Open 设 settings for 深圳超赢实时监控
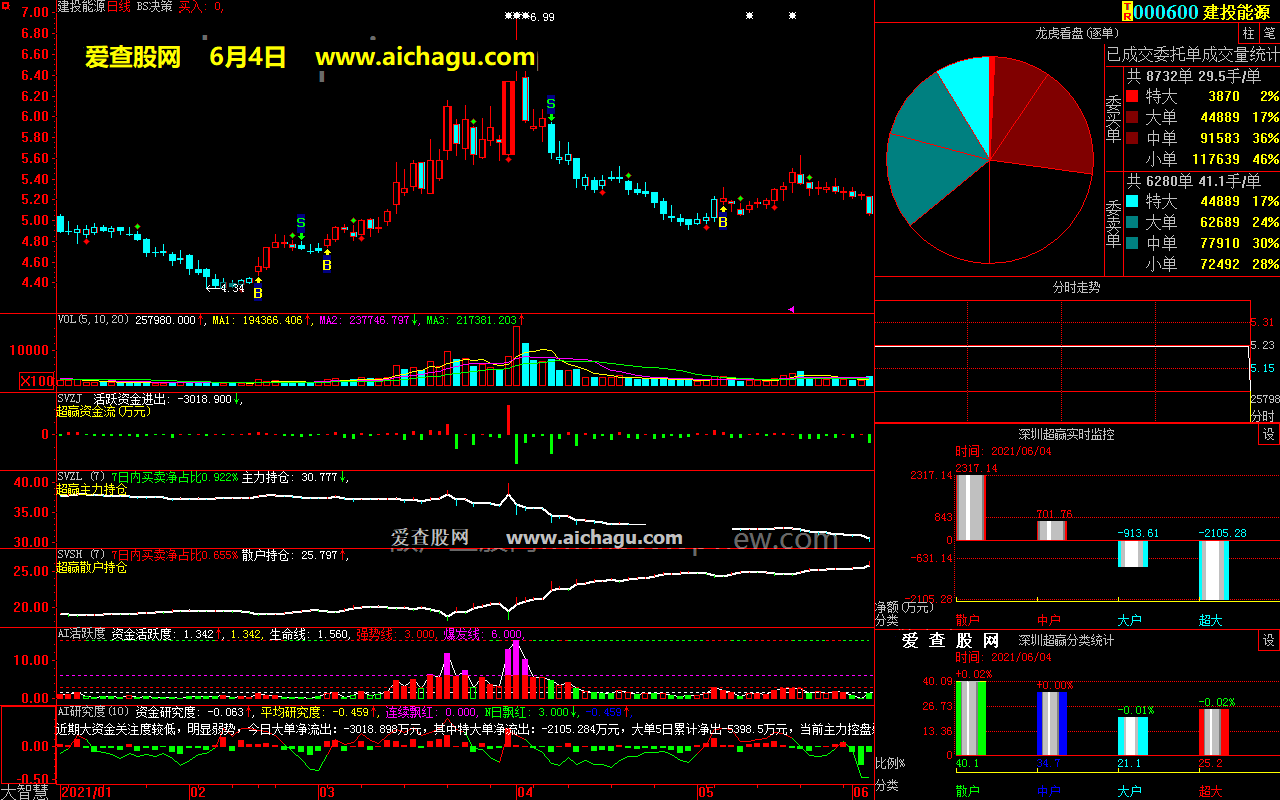This screenshot has width=1280, height=800. coord(1269,435)
